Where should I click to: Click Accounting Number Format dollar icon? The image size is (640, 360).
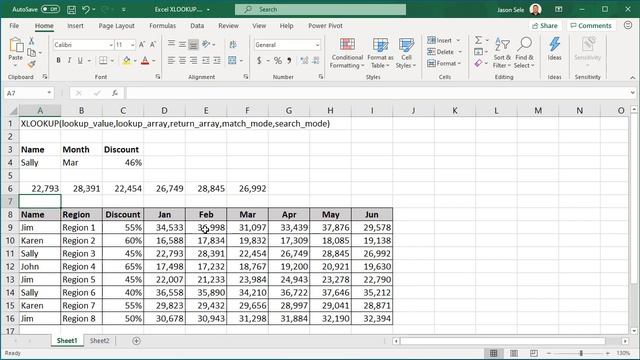pos(259,61)
